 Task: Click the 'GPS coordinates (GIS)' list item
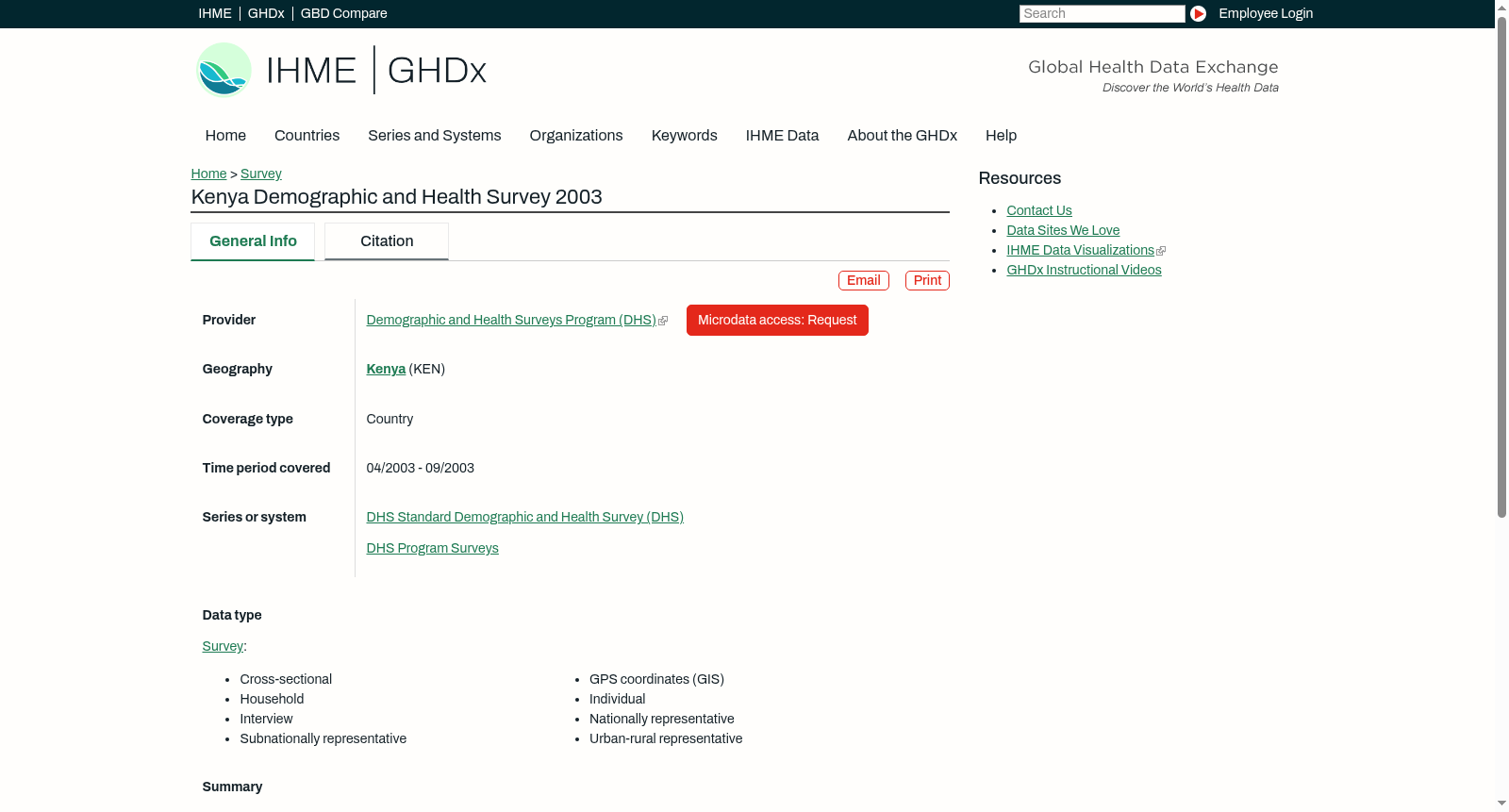656,680
